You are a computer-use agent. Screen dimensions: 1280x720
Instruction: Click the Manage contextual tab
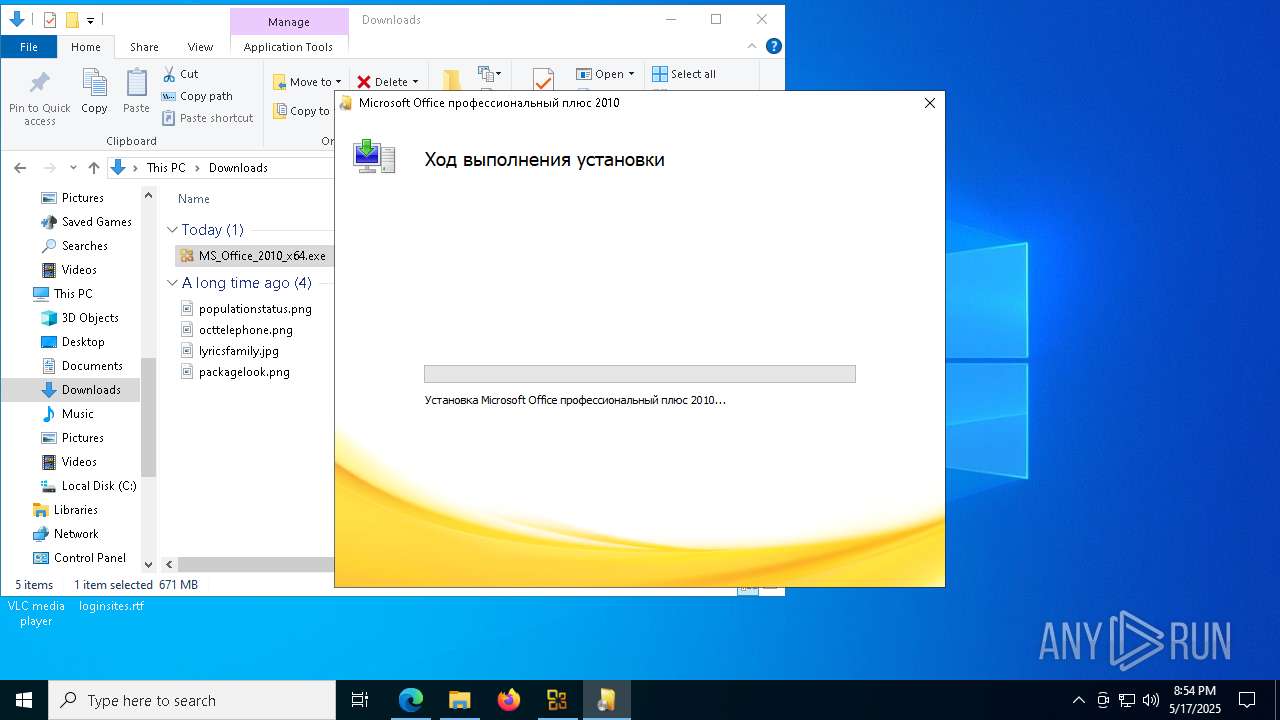click(288, 21)
